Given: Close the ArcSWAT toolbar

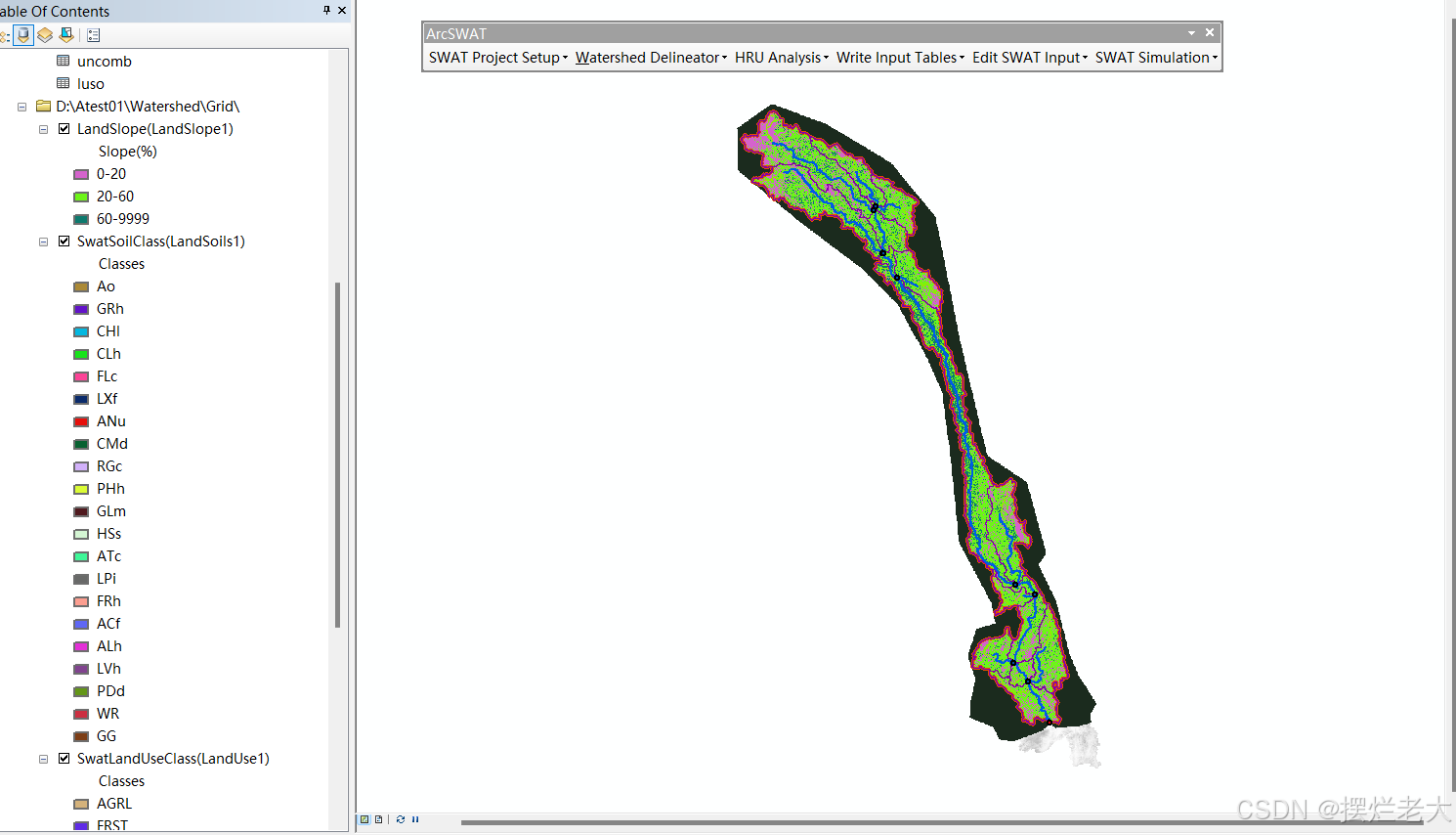Looking at the screenshot, I should (1210, 33).
